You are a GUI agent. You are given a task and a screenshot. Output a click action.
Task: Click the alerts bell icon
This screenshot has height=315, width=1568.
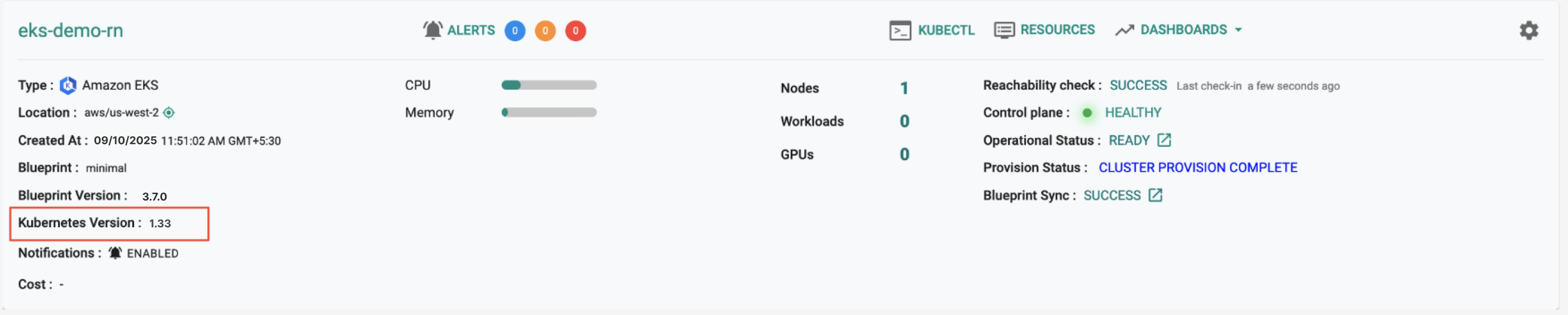(x=432, y=30)
